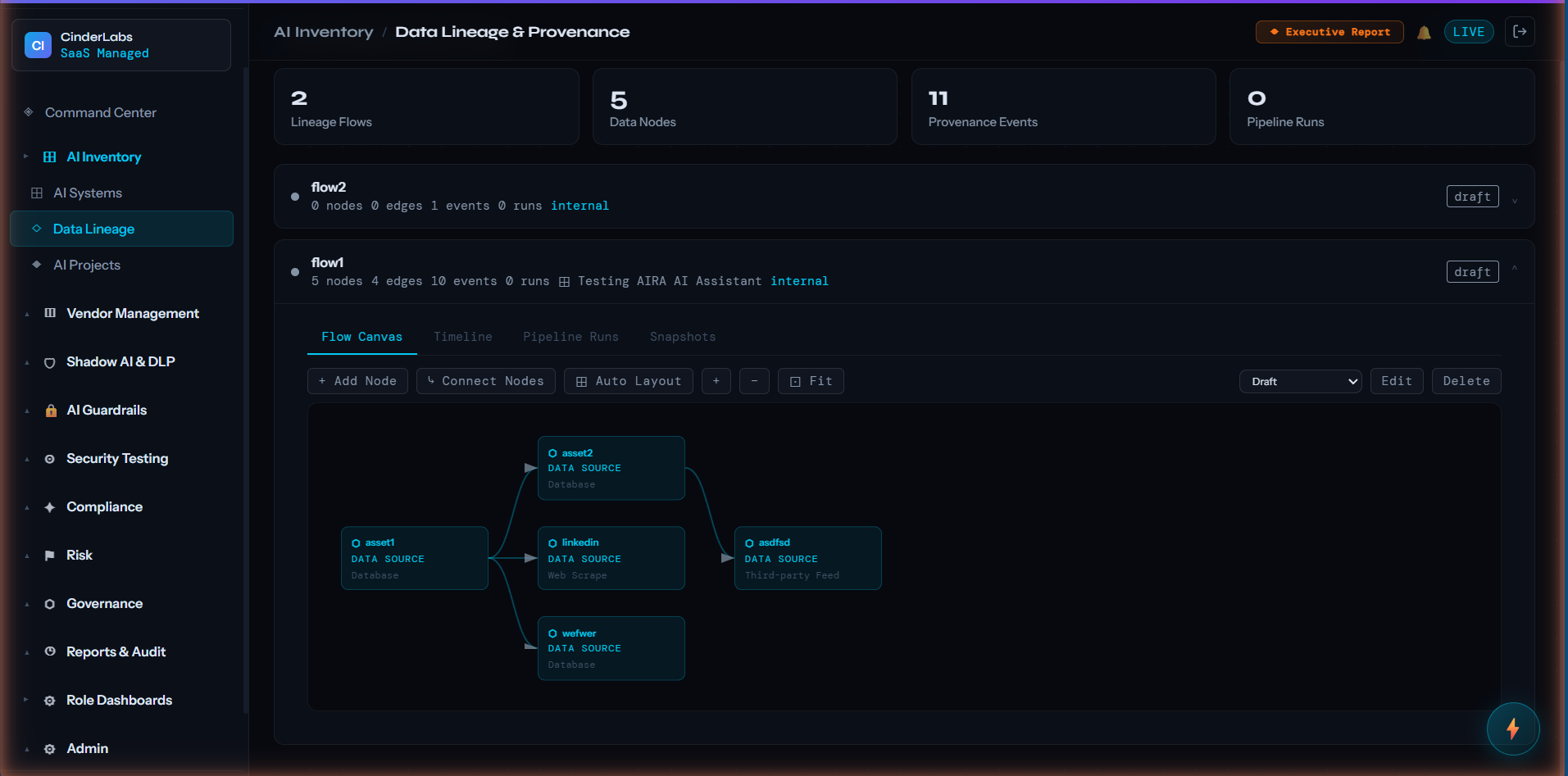Collapse the AI Inventory sidebar section
Viewport: 1568px width, 776px height.
26,157
